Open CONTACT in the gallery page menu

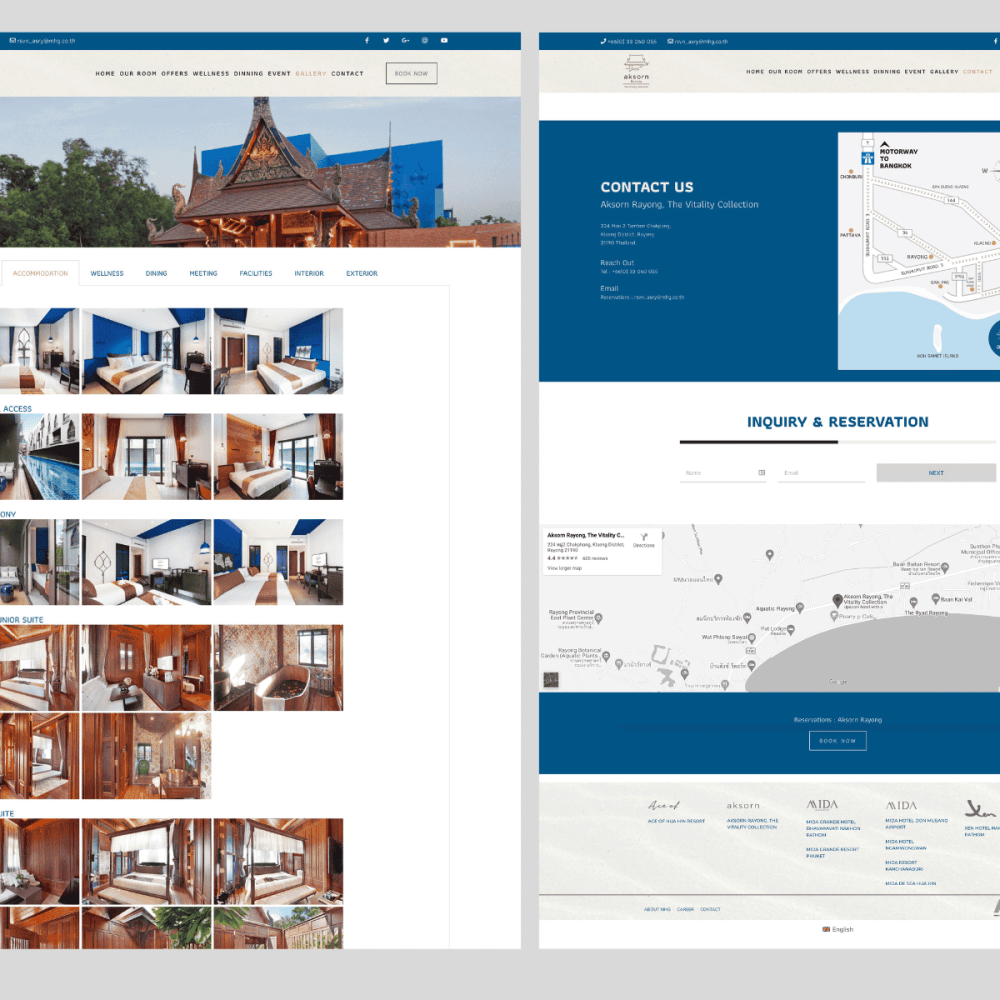click(347, 73)
